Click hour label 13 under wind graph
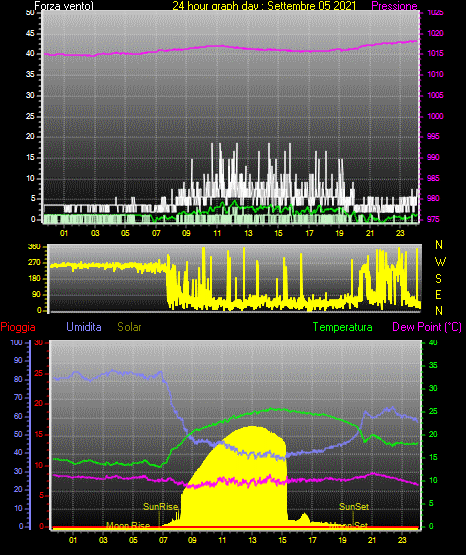The image size is (466, 555). [248, 233]
